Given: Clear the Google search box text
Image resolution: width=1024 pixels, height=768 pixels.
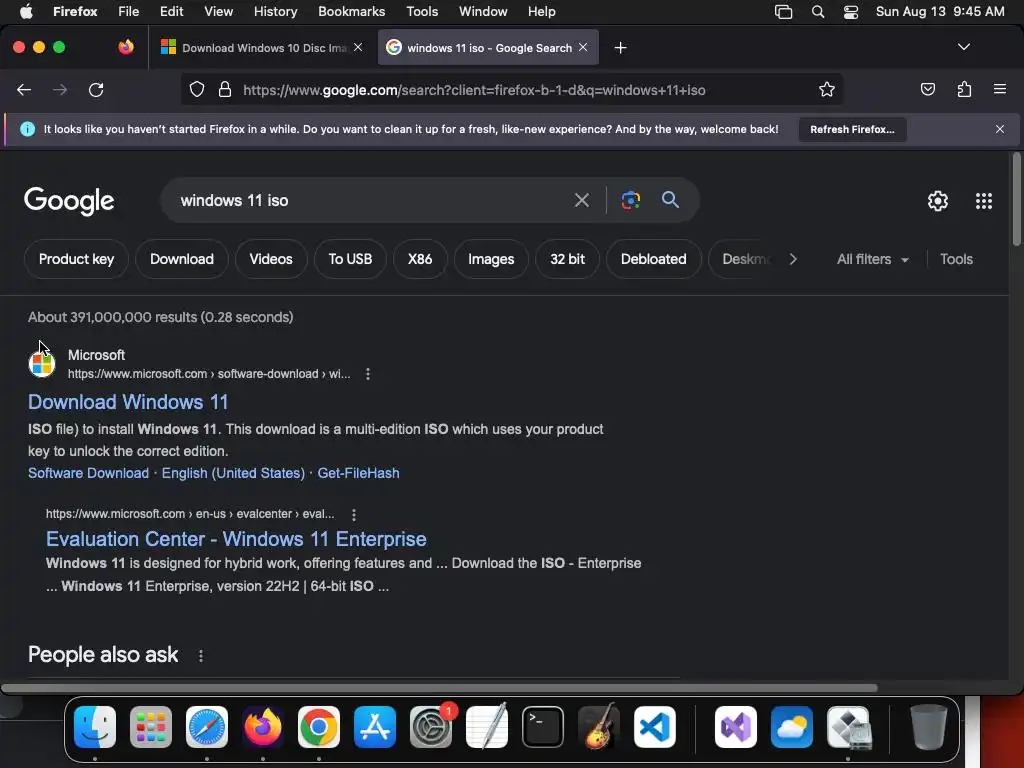Looking at the screenshot, I should (581, 200).
